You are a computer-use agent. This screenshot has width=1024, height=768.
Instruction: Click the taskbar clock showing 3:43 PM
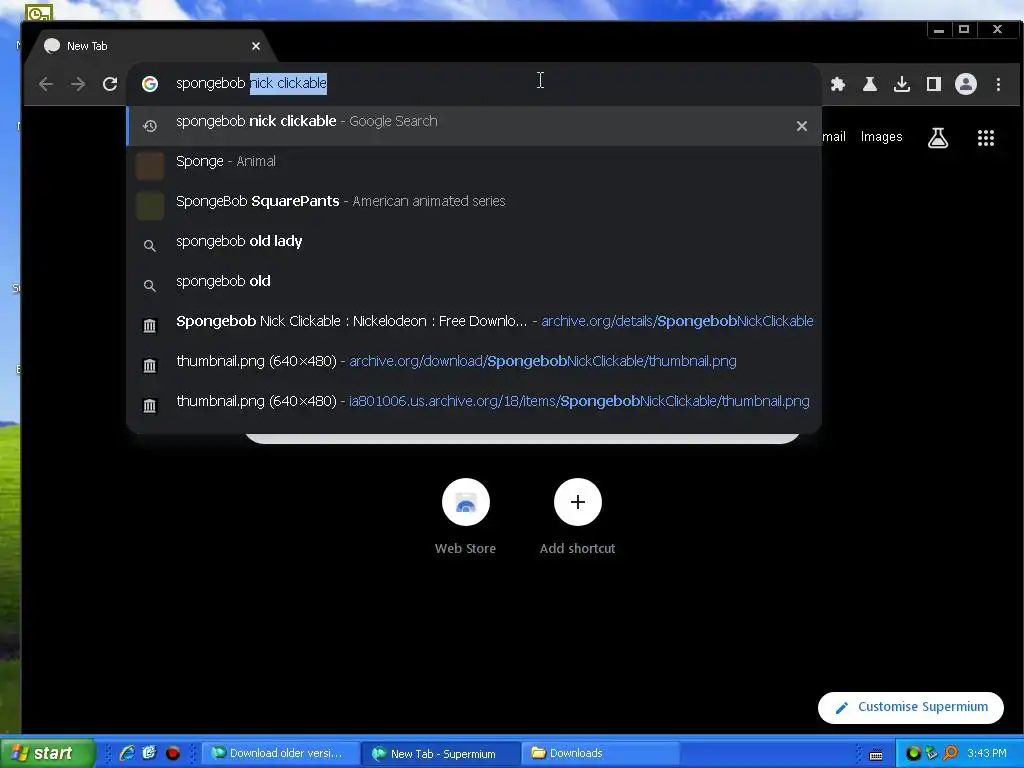987,753
